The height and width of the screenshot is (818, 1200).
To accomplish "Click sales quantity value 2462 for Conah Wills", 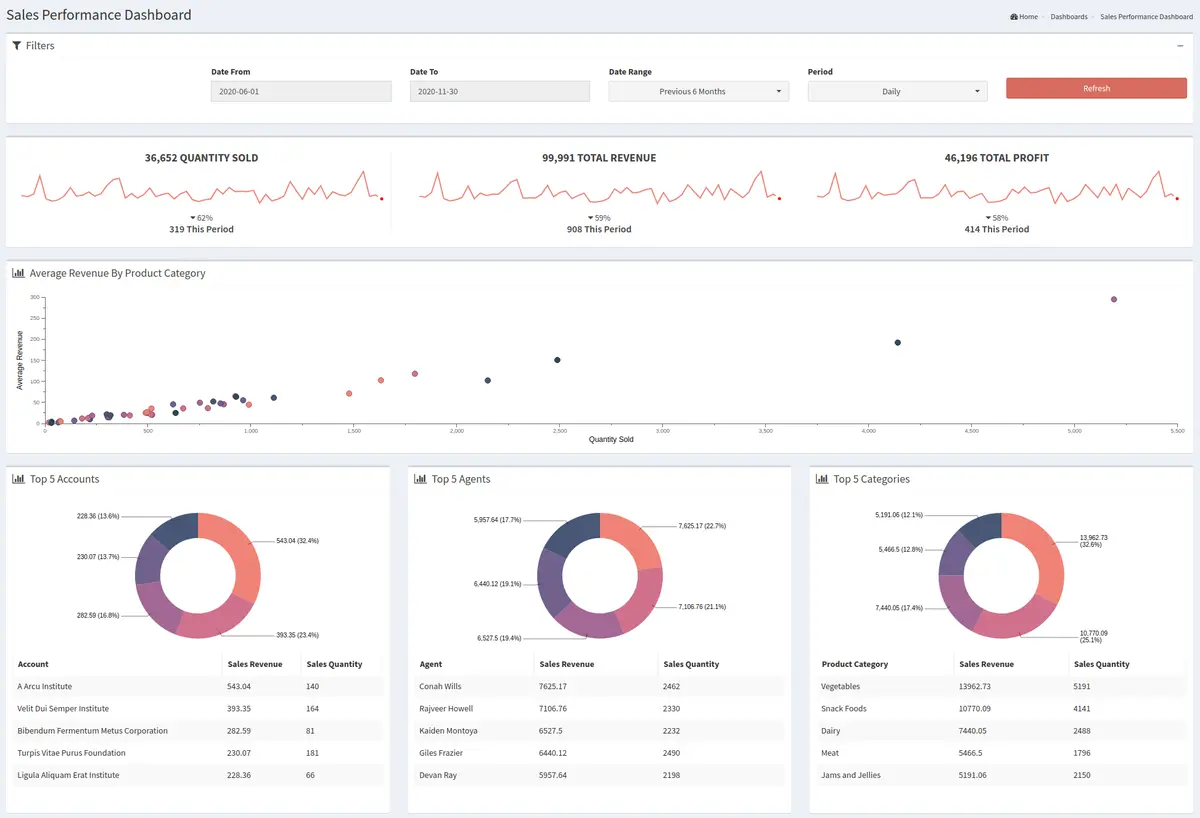I will 671,686.
